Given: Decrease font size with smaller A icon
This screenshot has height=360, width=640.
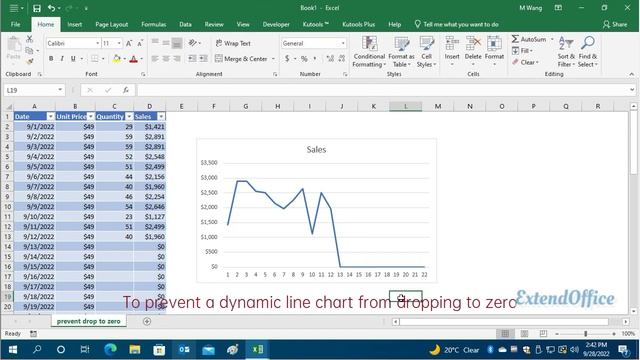Looking at the screenshot, I should pyautogui.click(x=140, y=43).
